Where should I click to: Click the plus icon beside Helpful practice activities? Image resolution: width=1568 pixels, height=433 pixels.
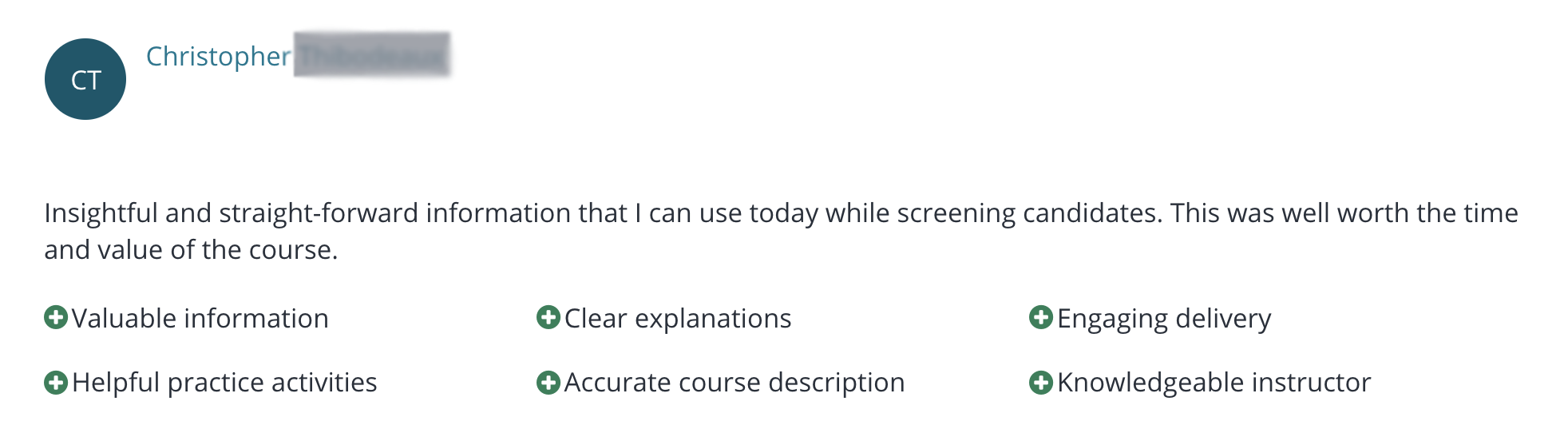[x=56, y=383]
